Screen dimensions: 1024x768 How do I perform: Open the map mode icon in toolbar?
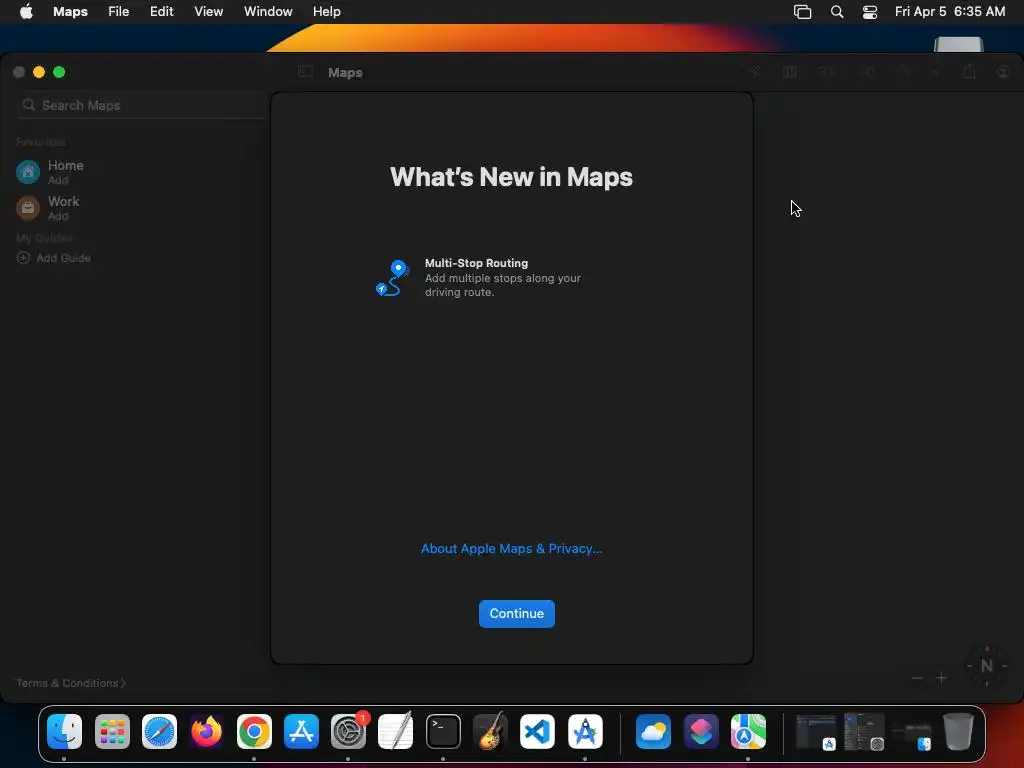coord(790,72)
